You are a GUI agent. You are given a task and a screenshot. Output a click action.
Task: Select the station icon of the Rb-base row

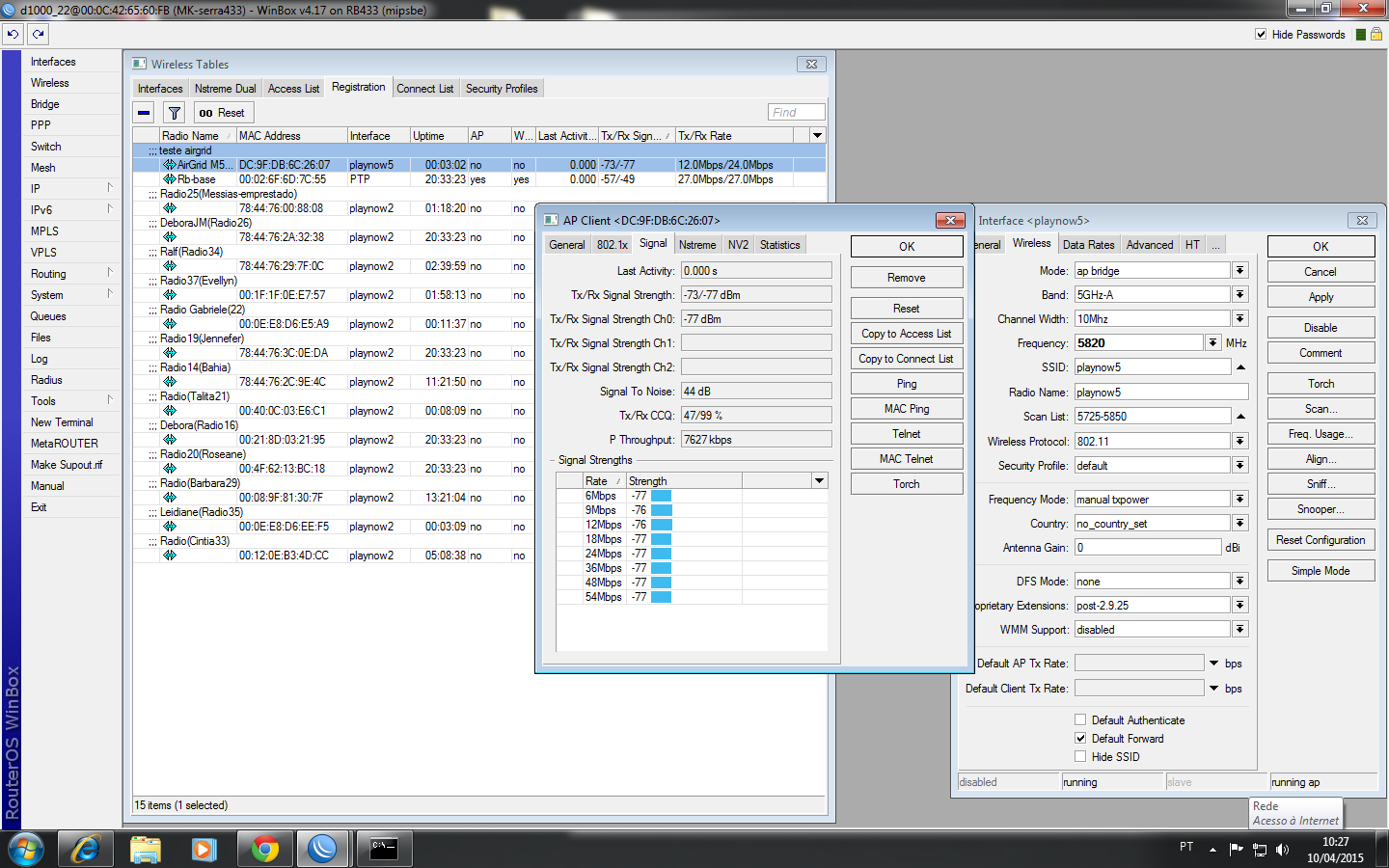(x=170, y=179)
